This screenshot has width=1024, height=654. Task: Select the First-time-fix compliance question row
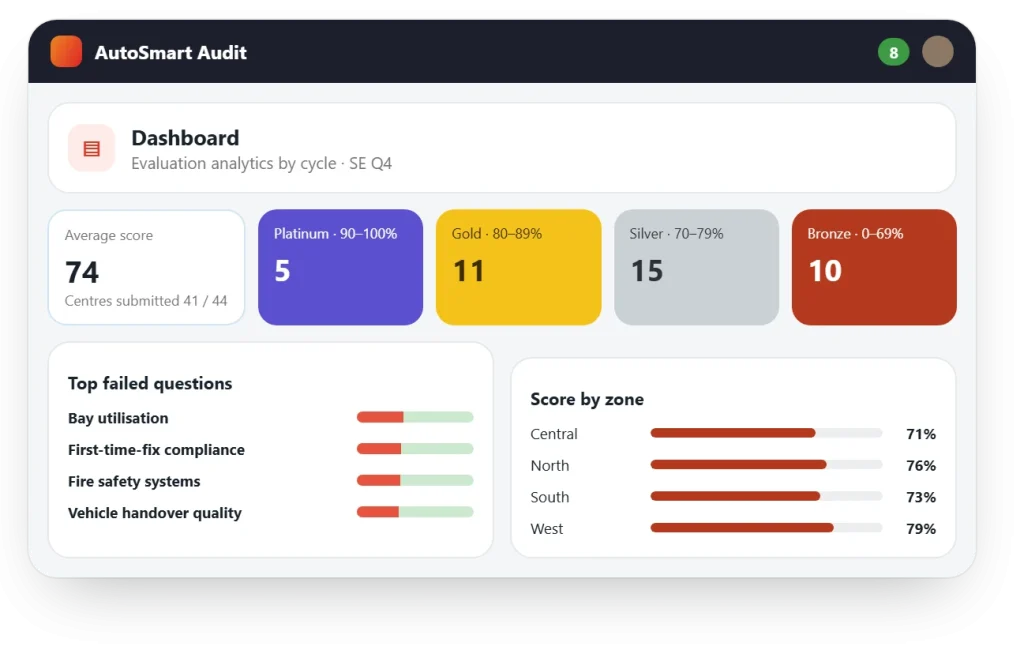270,450
